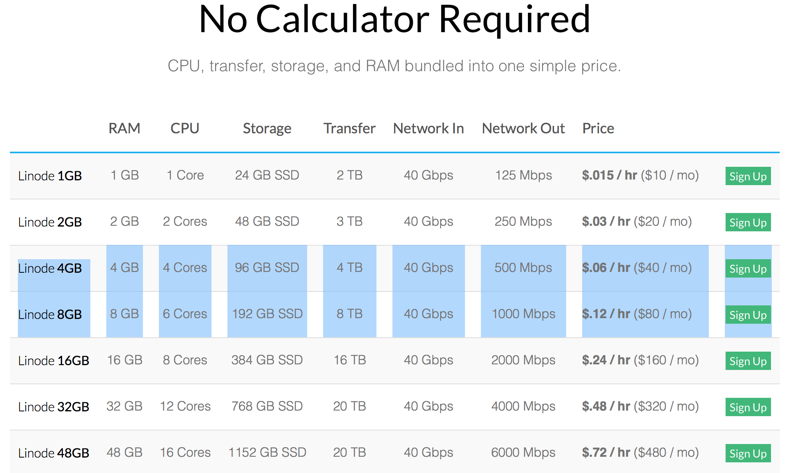Select the $.72 / hr price cell
800x473 pixels.
tap(640, 452)
